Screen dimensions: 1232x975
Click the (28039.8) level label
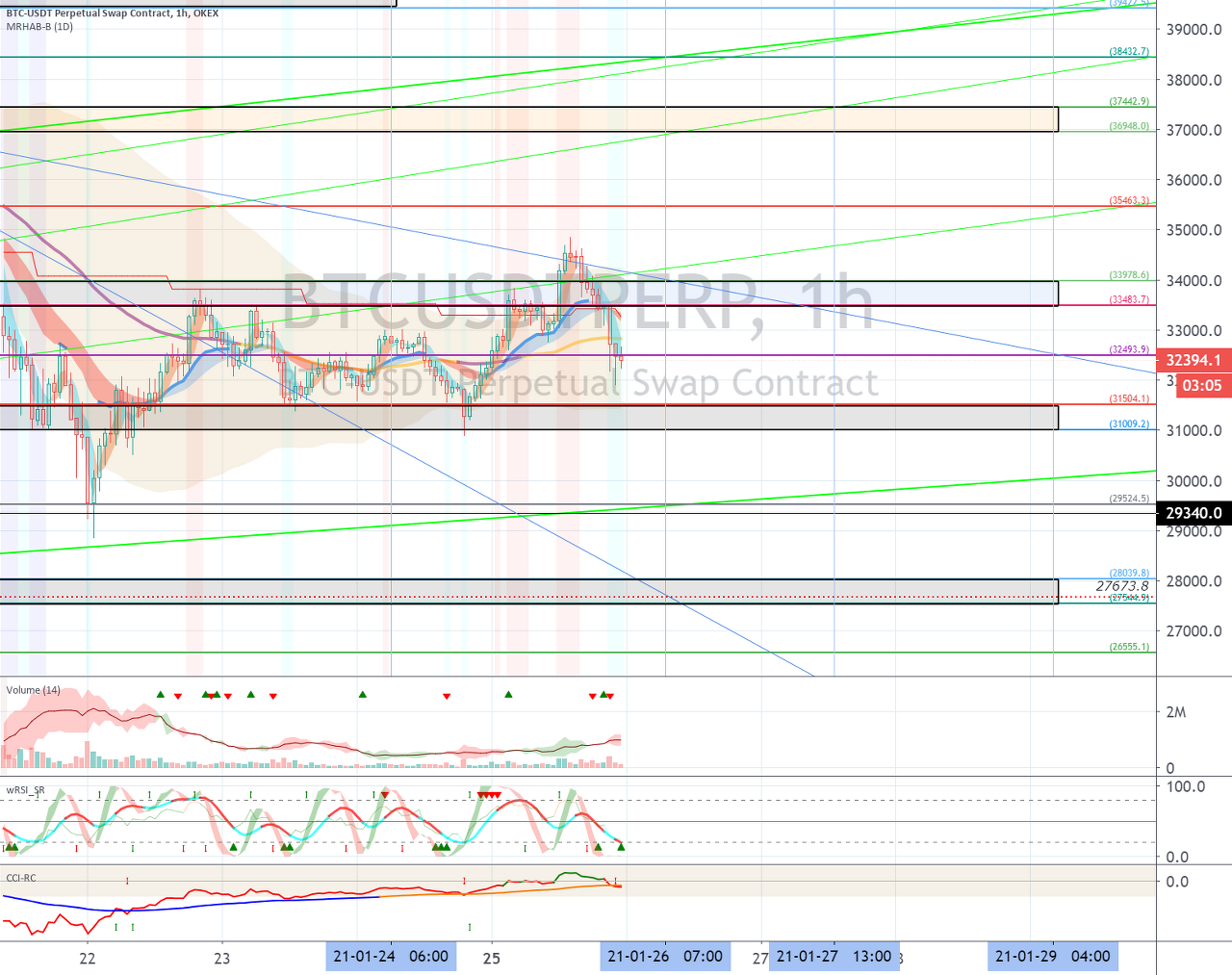pos(1129,574)
